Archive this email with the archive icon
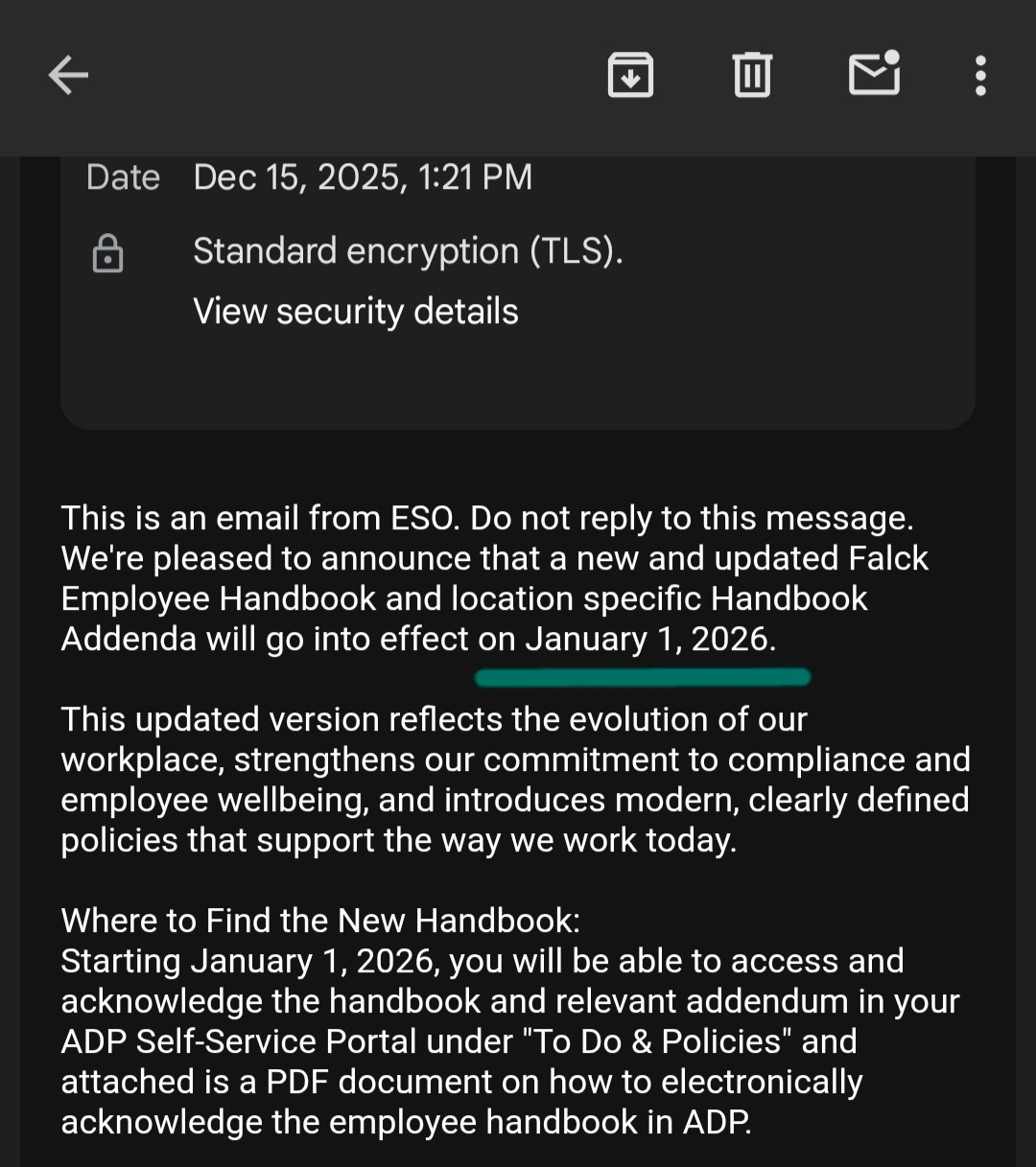This screenshot has width=1036, height=1167. click(x=630, y=75)
